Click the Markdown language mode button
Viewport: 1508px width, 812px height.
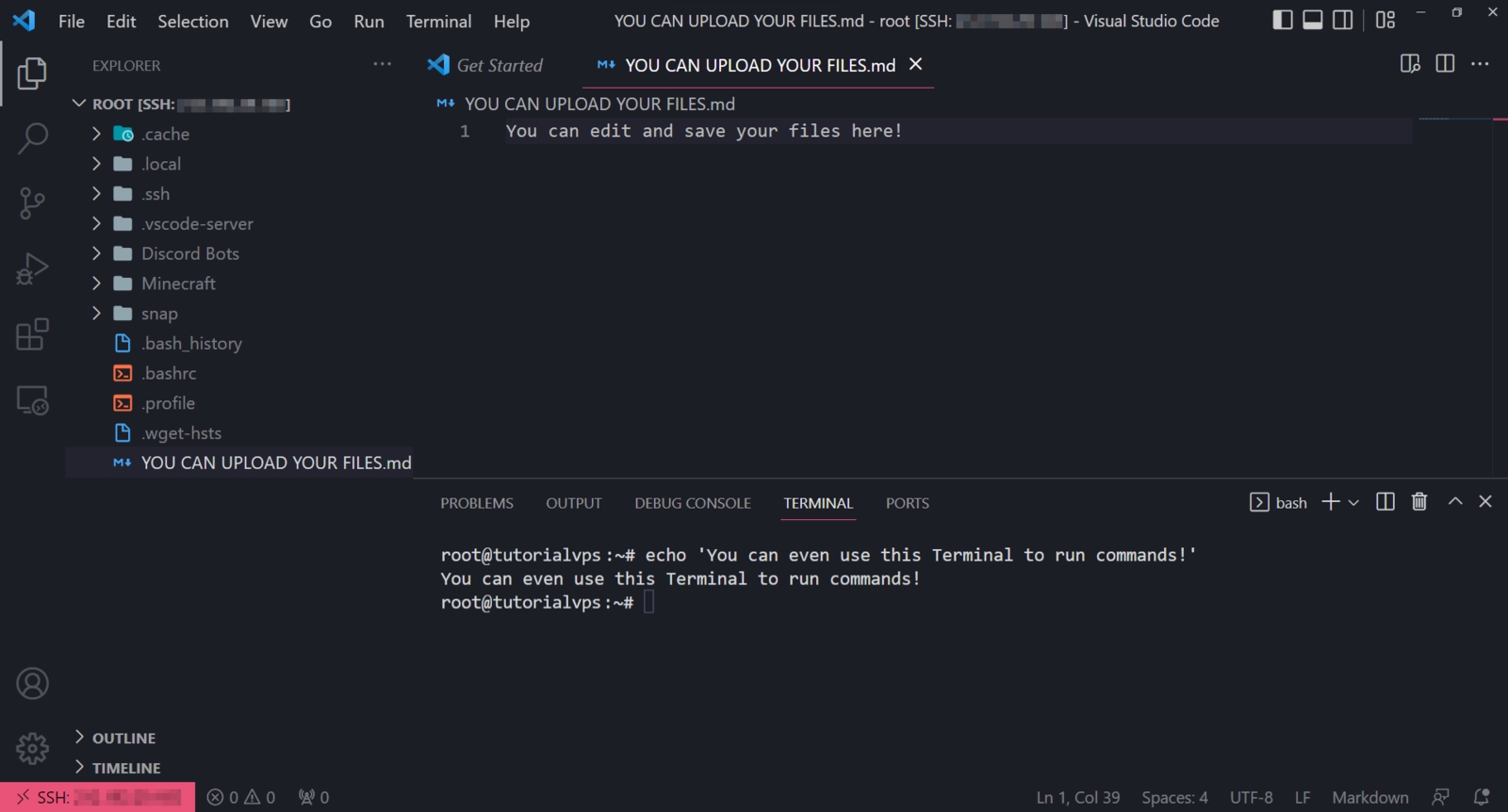pyautogui.click(x=1369, y=797)
